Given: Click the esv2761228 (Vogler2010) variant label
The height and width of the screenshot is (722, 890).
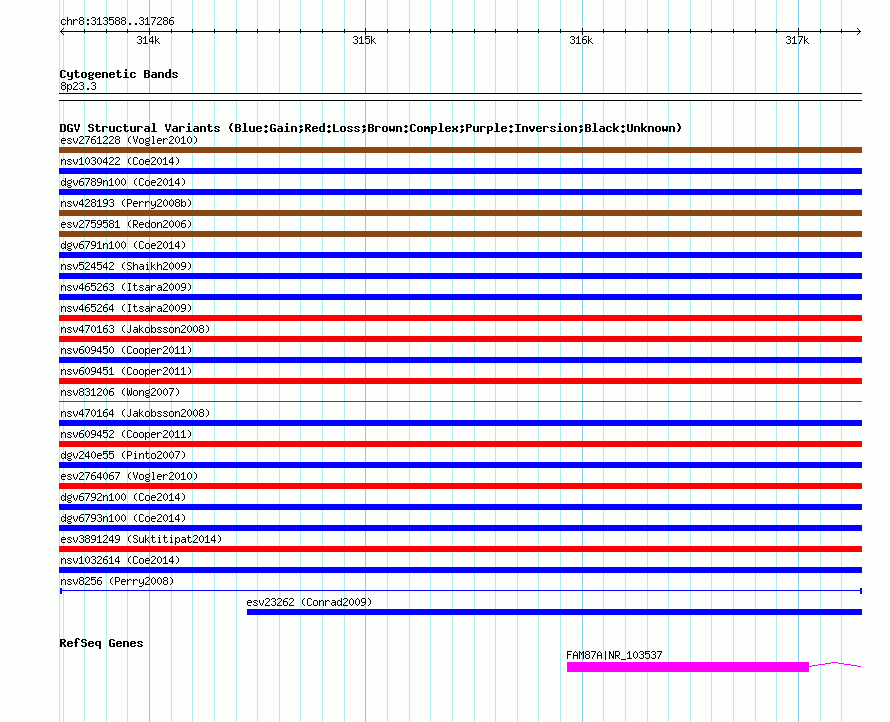Looking at the screenshot, I should click(x=129, y=140).
